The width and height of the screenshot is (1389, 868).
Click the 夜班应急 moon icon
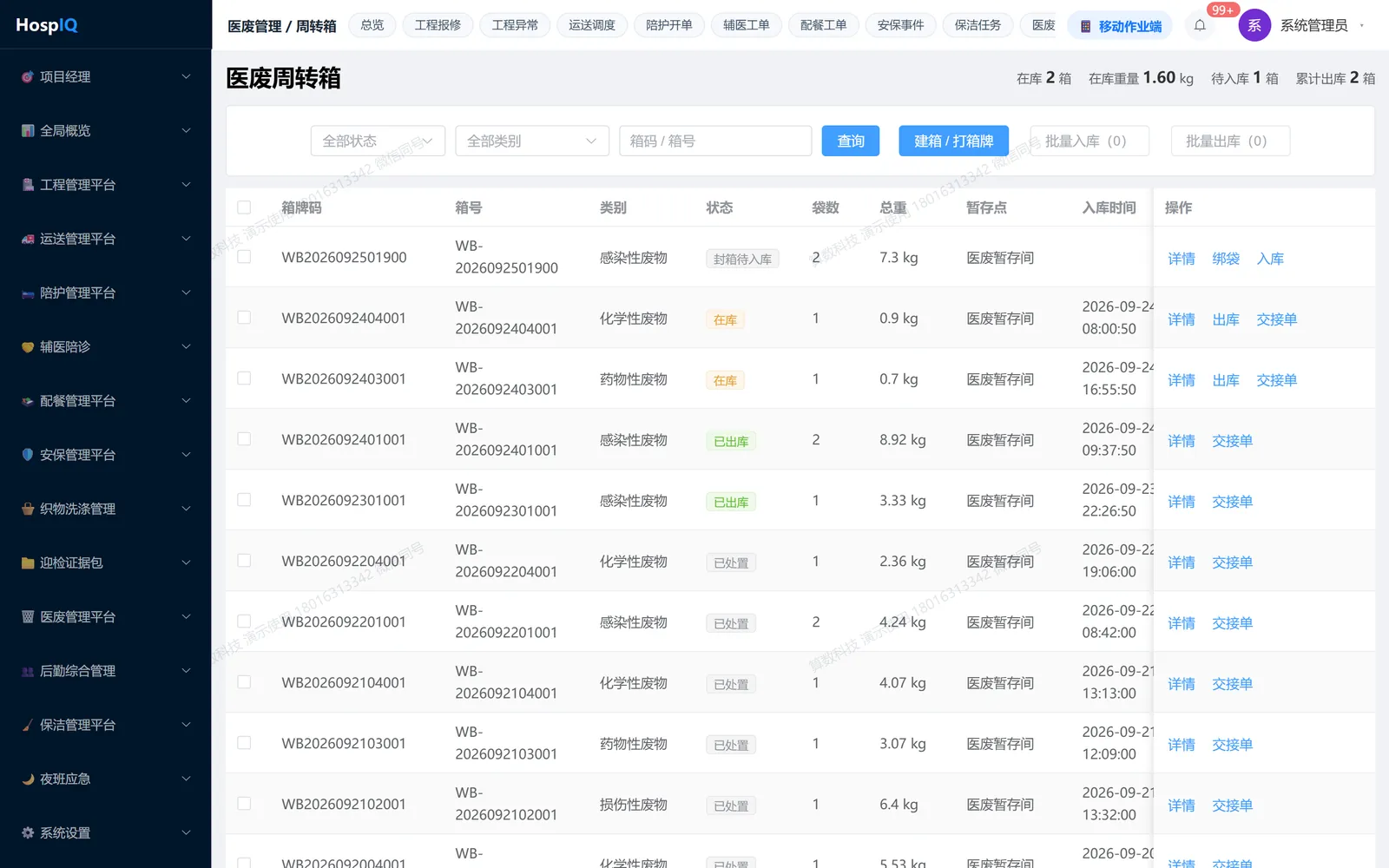[x=28, y=779]
